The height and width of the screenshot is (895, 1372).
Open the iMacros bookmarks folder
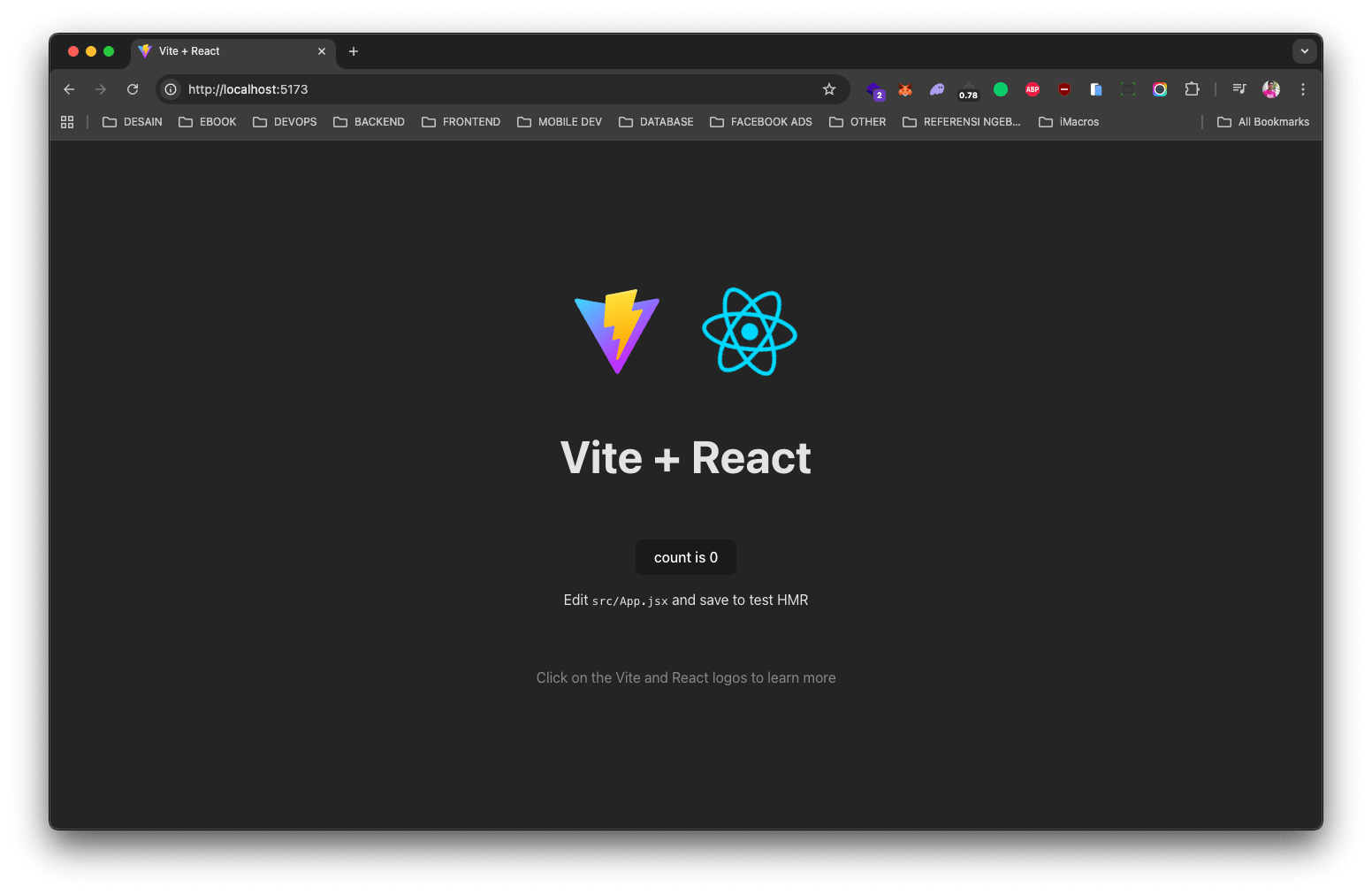pyautogui.click(x=1069, y=122)
